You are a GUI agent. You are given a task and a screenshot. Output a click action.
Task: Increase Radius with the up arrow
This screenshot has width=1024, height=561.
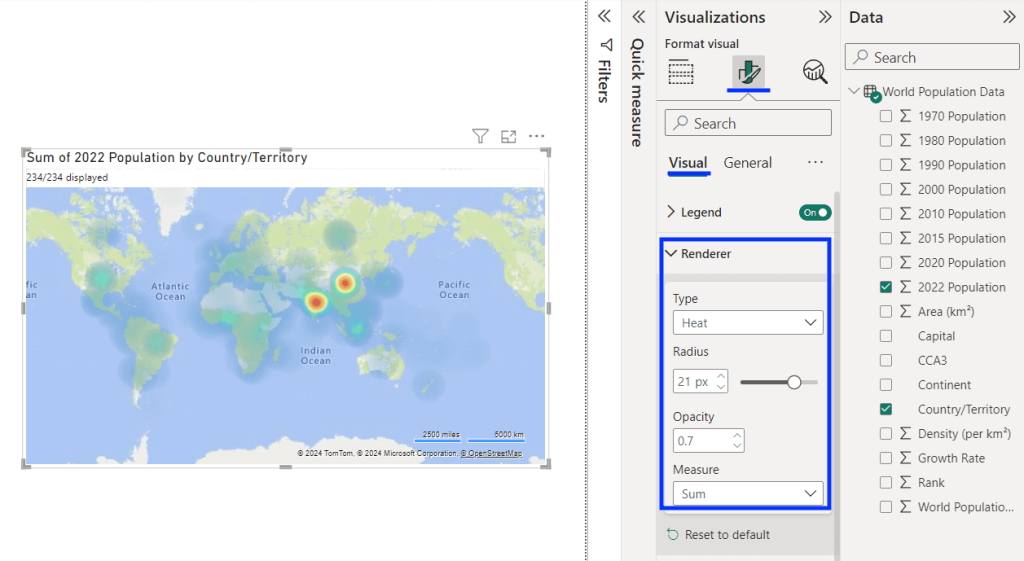tap(721, 376)
